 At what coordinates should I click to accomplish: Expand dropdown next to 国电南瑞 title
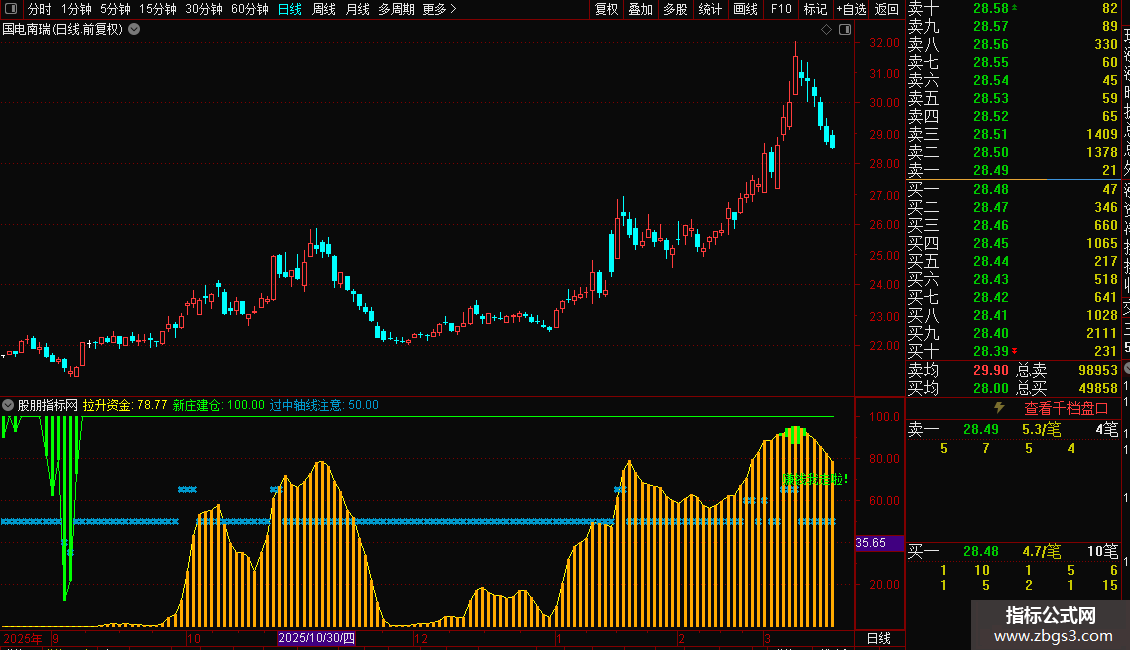(134, 30)
